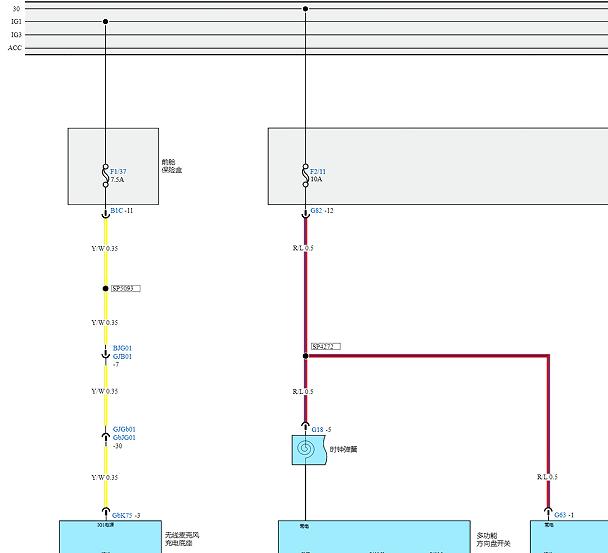Viewport: 608px width, 553px height.
Task: Click pin number -12 beside G82
Action: pos(329,211)
